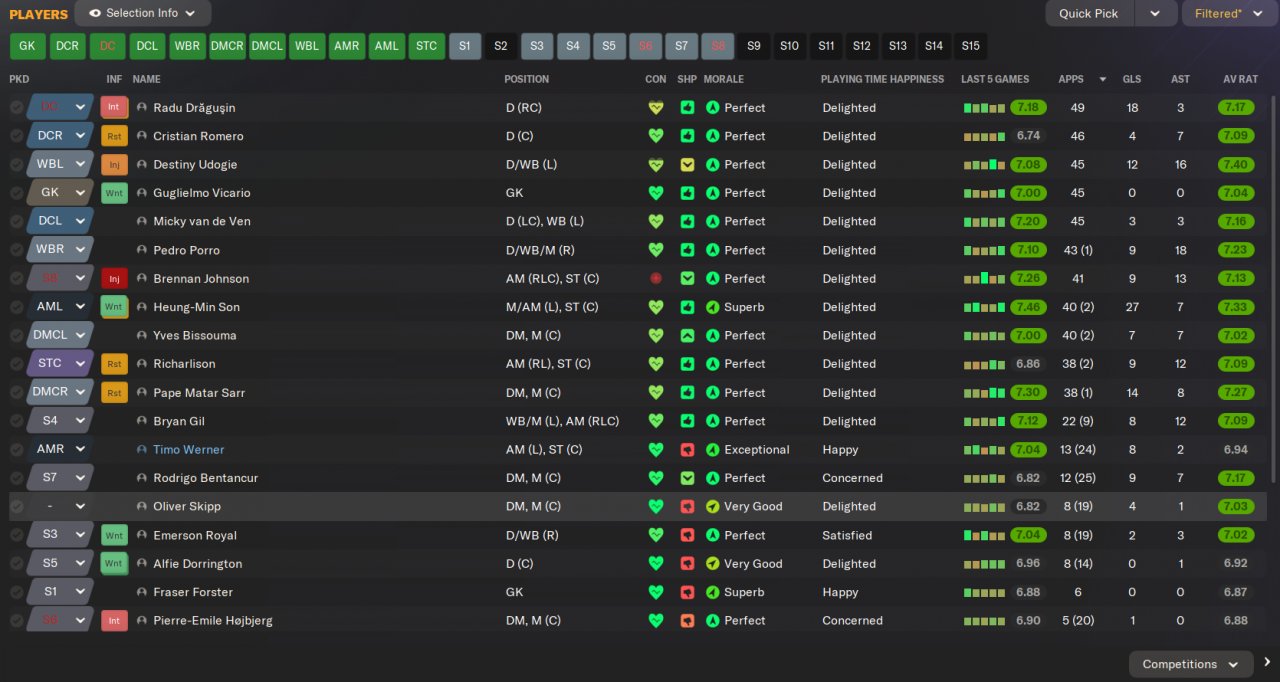This screenshot has height=682, width=1280.
Task: Click Alfie Dorrington's 'Wnt' status icon
Action: (x=114, y=563)
